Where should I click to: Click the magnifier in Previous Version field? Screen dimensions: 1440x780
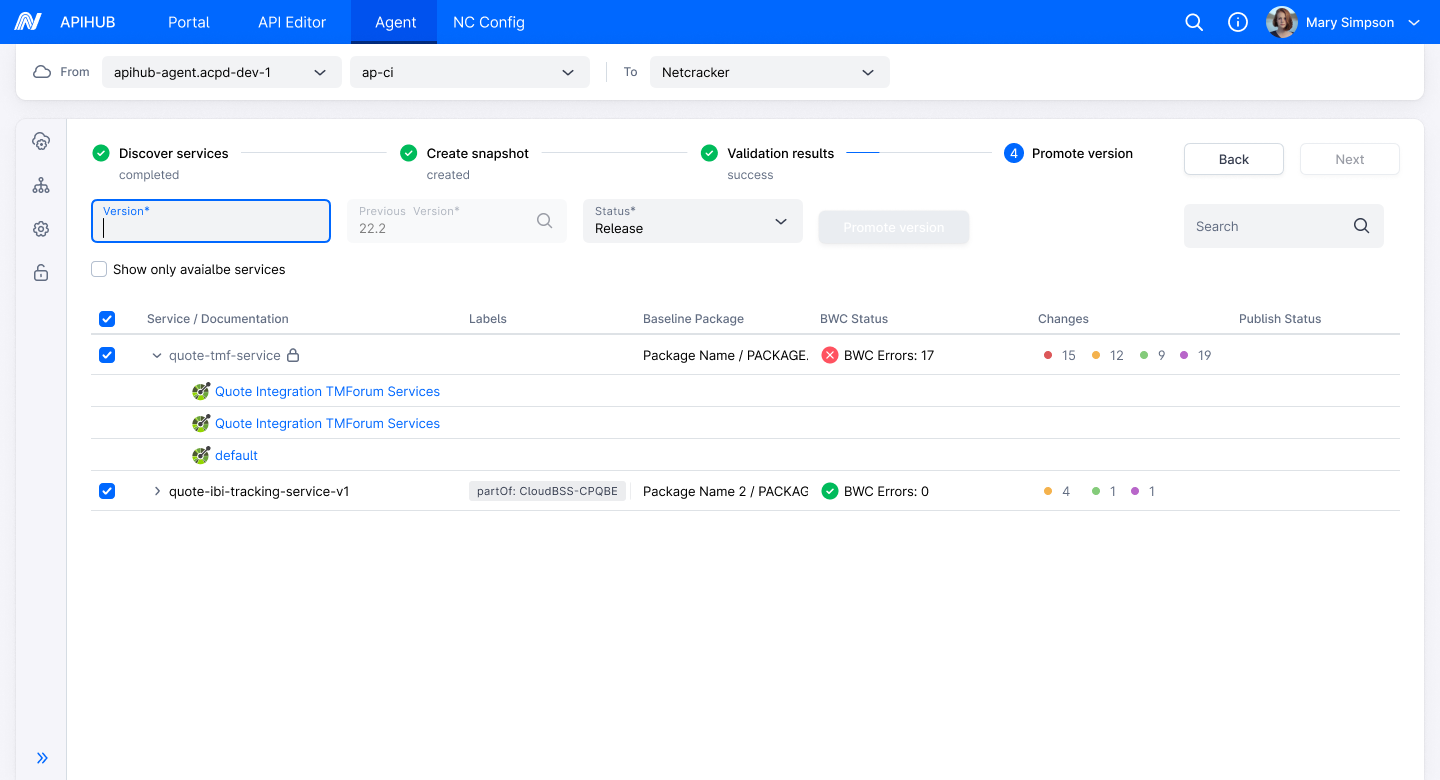pos(544,221)
